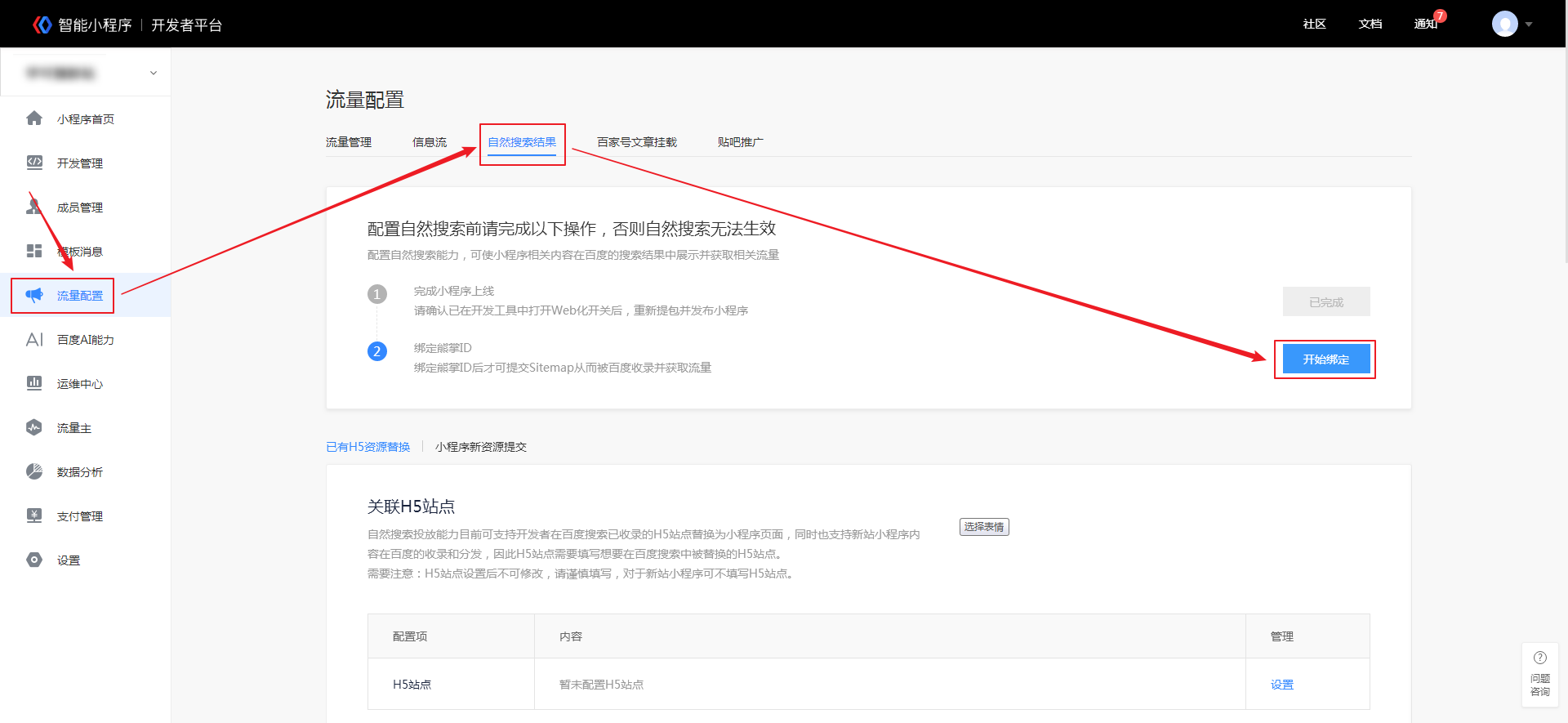
Task: Click the 数据分析 pie chart icon
Action: pos(34,471)
